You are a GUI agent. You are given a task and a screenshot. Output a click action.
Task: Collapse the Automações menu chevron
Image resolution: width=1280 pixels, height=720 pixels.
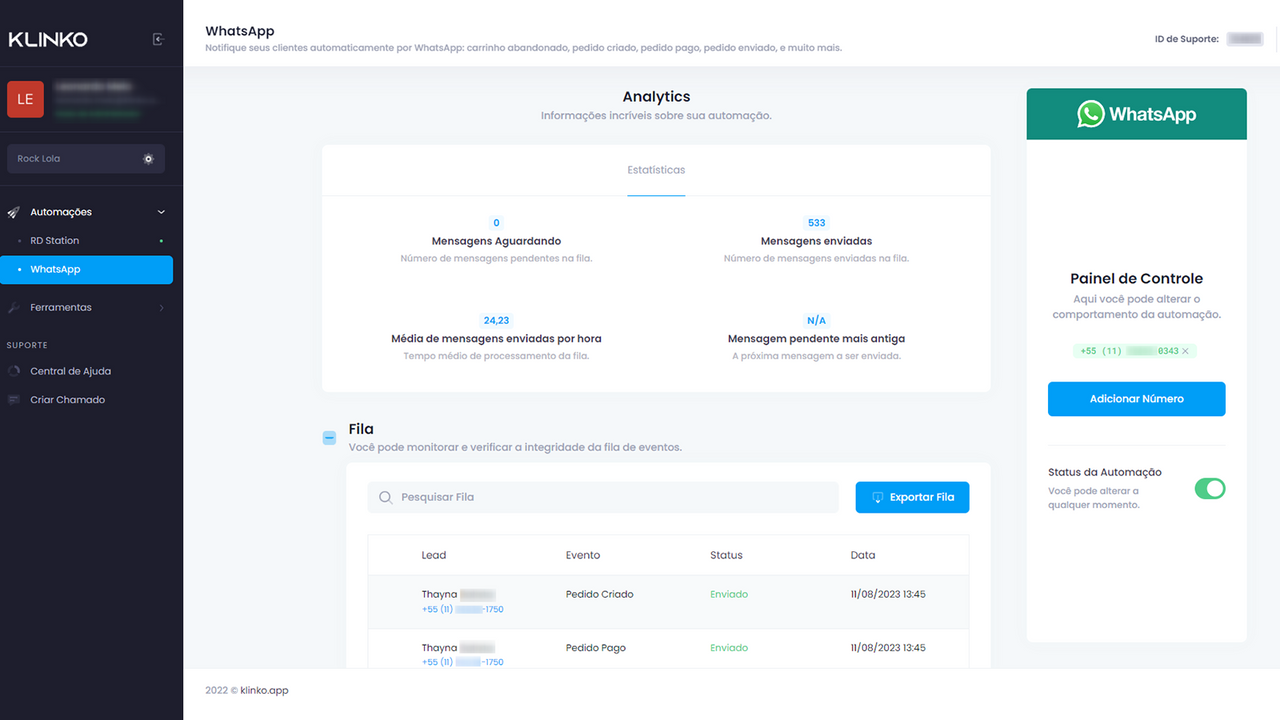coord(161,212)
